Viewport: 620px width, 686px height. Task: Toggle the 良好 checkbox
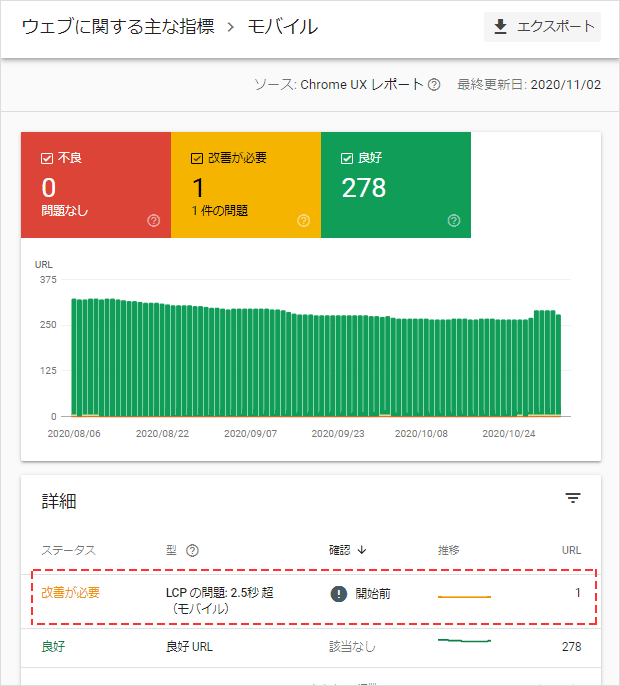click(x=347, y=158)
